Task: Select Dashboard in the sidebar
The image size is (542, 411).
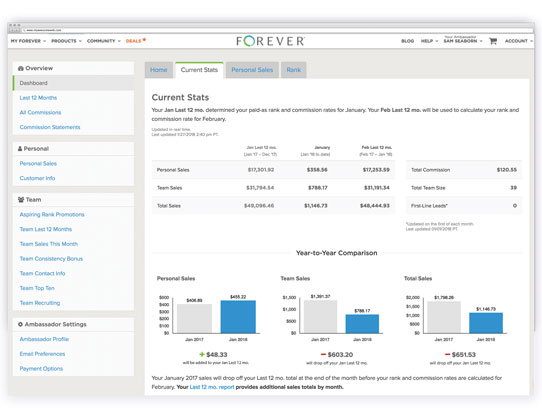Action: 73,83
